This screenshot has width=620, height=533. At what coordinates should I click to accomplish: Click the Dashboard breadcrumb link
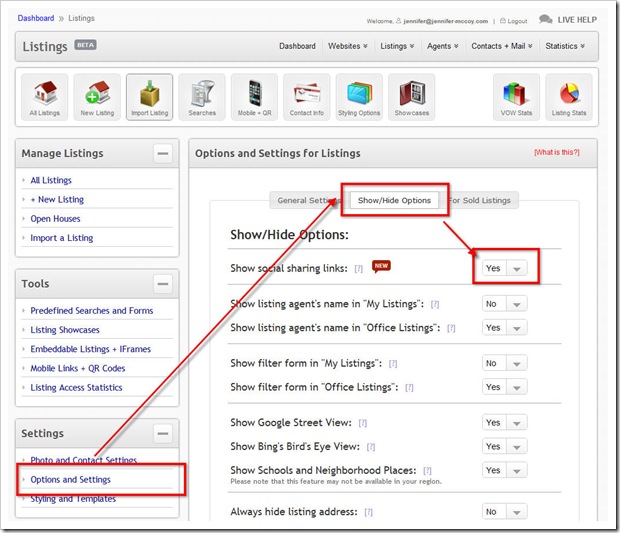(36, 18)
